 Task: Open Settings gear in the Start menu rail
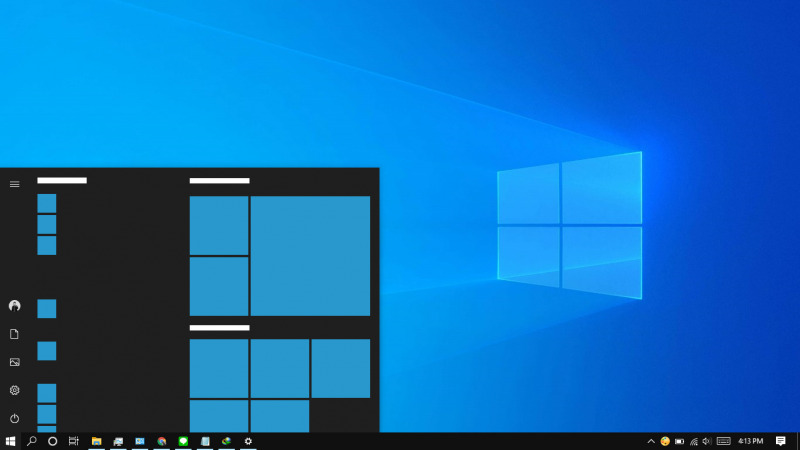(14, 390)
